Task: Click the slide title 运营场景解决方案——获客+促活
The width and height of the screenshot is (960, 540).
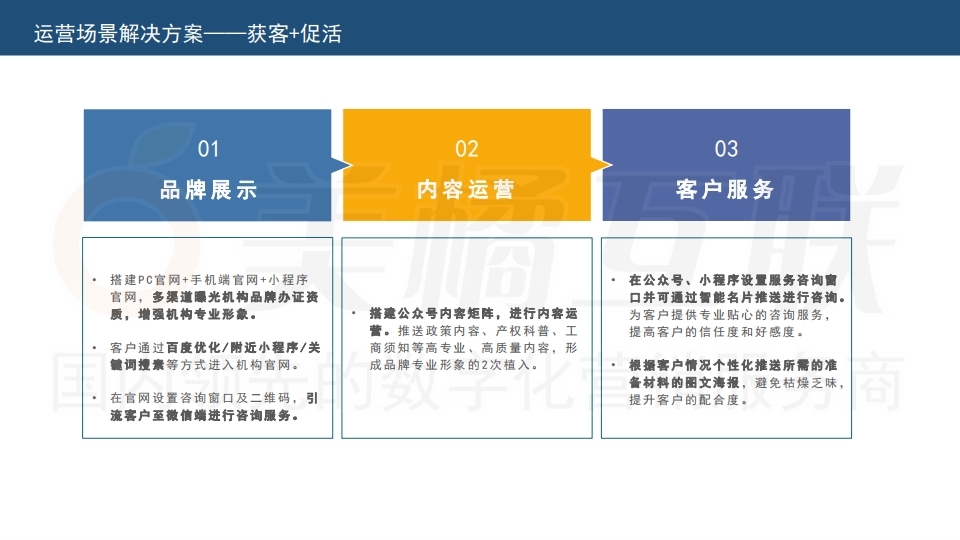Action: tap(187, 34)
